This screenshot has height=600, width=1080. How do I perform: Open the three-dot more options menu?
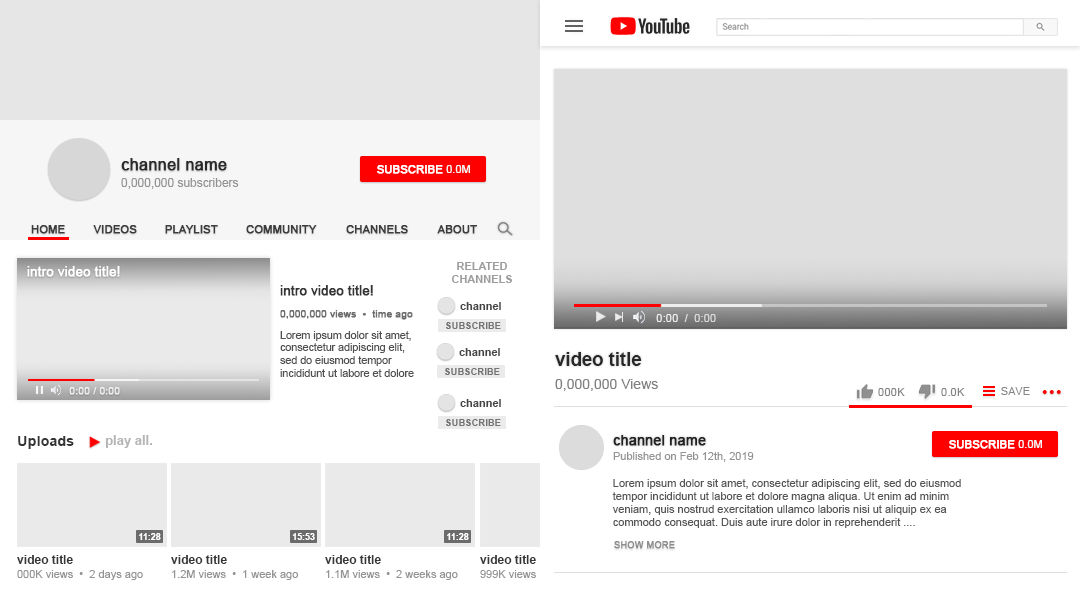[x=1051, y=392]
